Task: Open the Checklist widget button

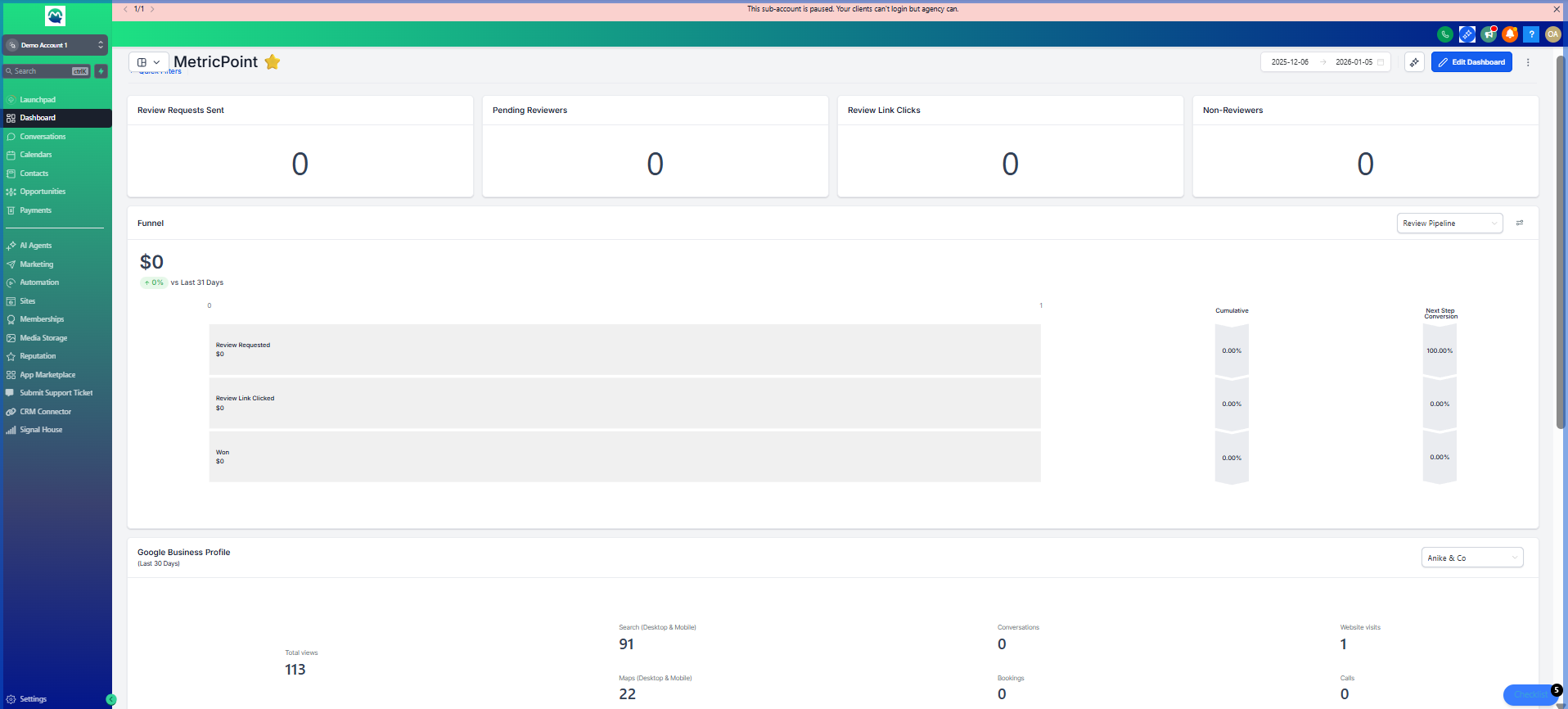Action: pyautogui.click(x=1529, y=694)
